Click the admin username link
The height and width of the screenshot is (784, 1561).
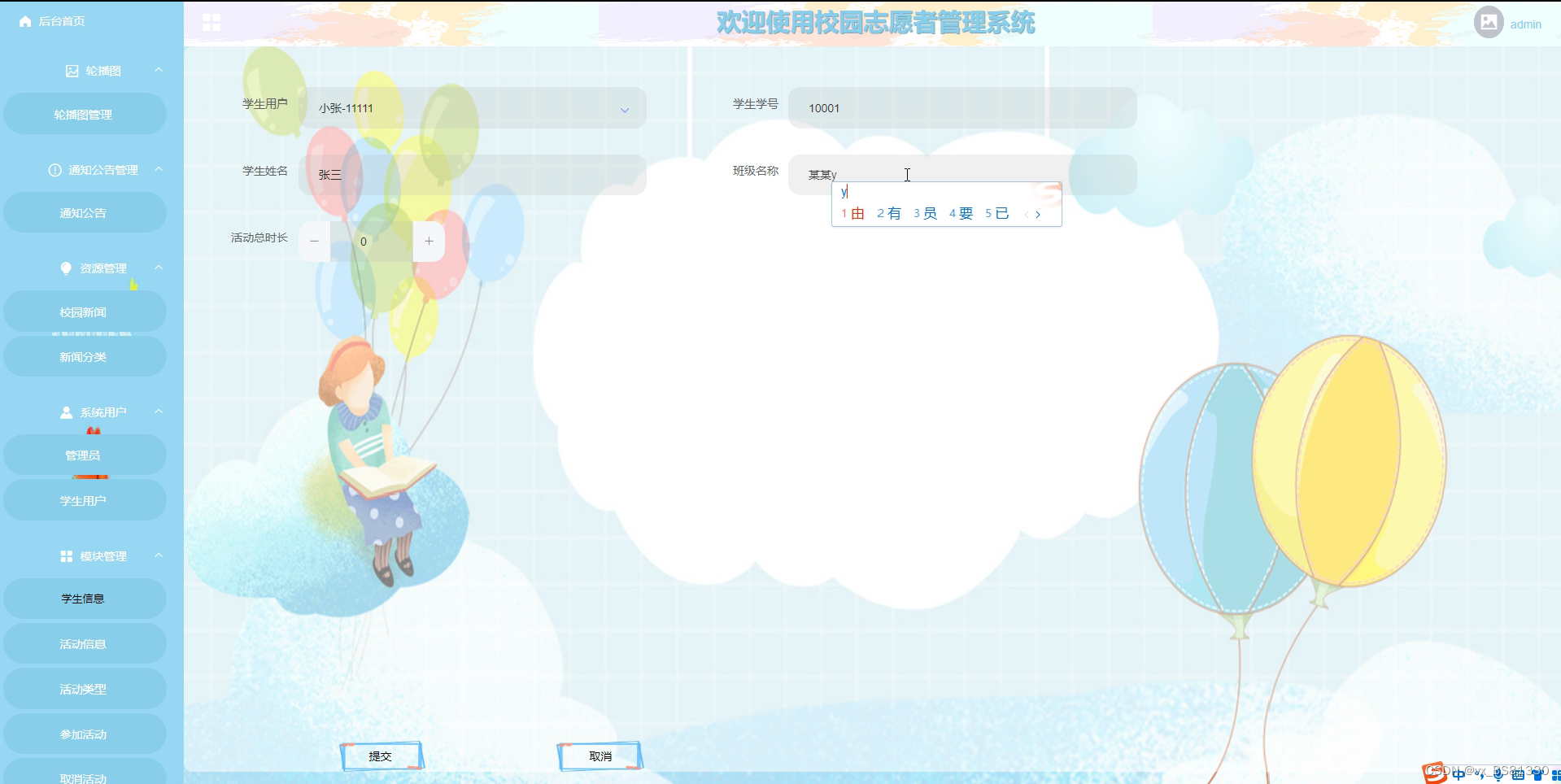click(x=1525, y=24)
